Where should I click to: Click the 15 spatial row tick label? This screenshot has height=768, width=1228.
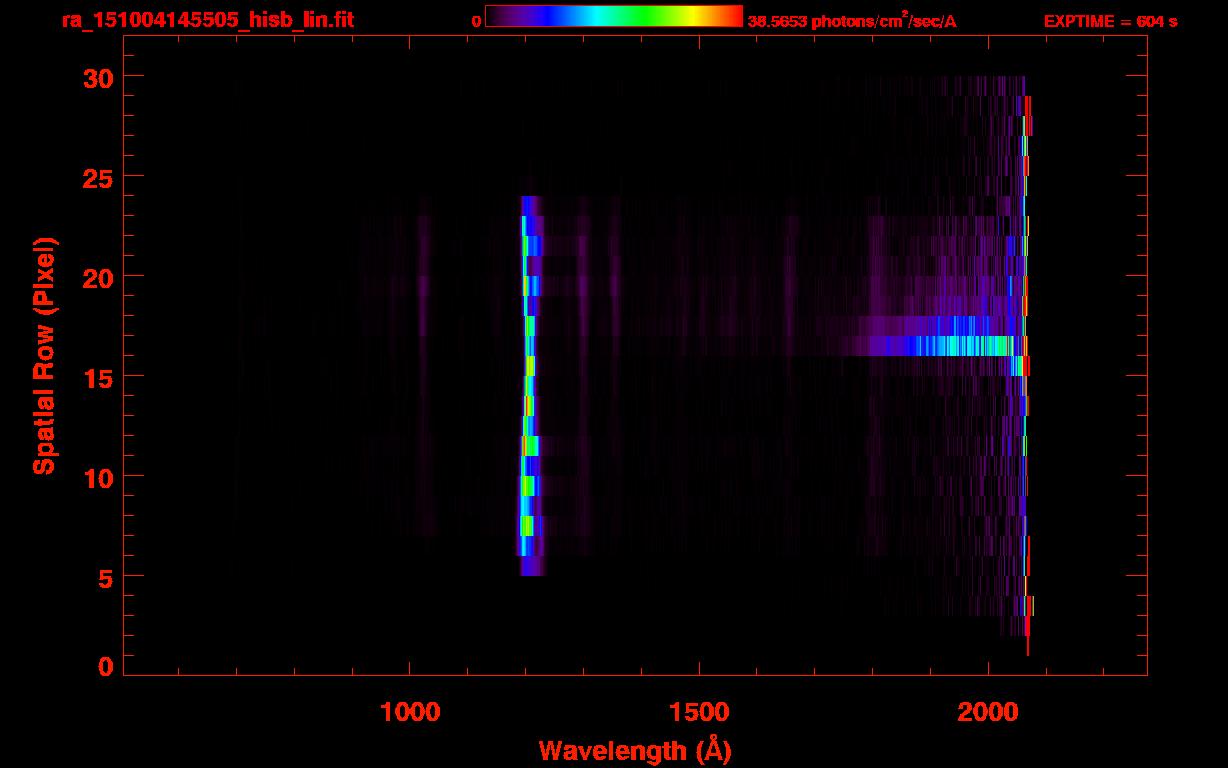coord(98,377)
